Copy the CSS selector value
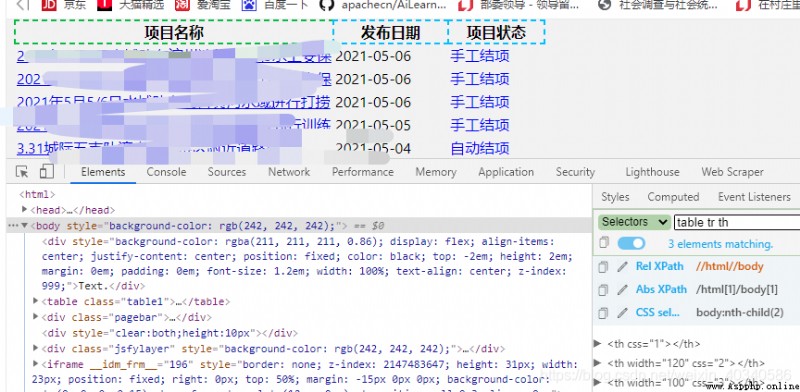The image size is (800, 392). point(603,312)
